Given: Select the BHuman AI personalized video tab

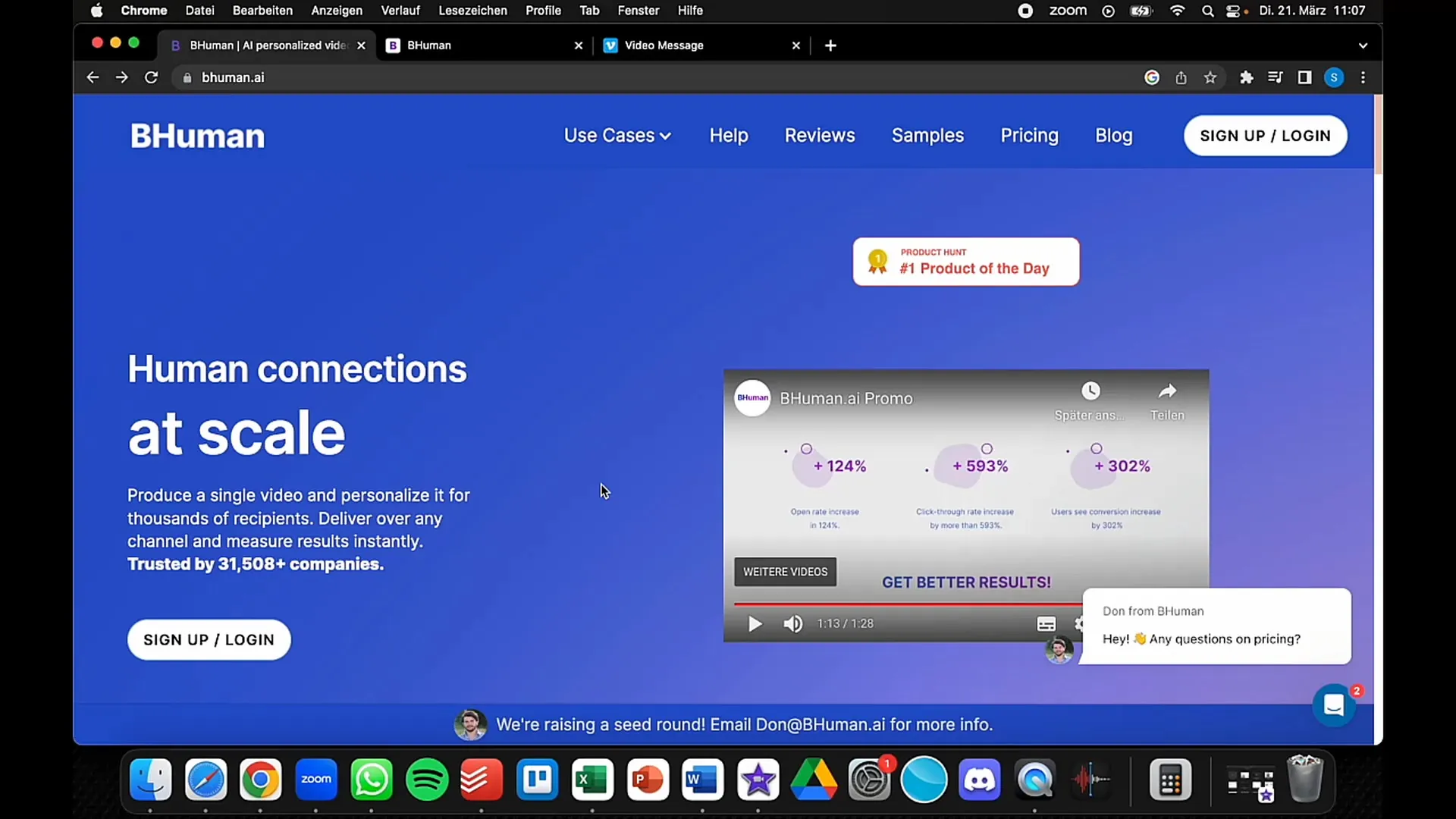Looking at the screenshot, I should (x=267, y=45).
